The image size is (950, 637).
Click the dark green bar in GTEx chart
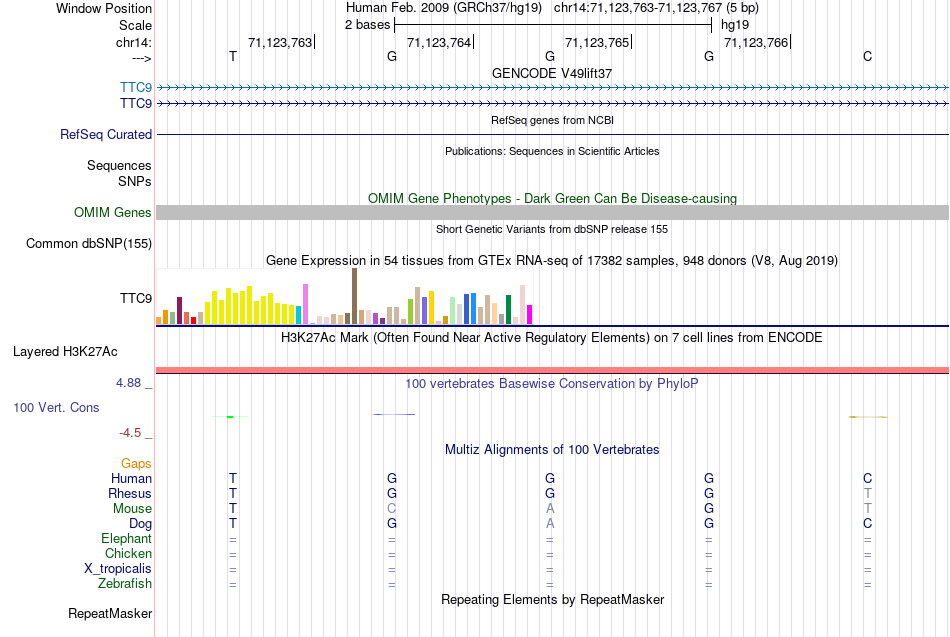coord(508,310)
